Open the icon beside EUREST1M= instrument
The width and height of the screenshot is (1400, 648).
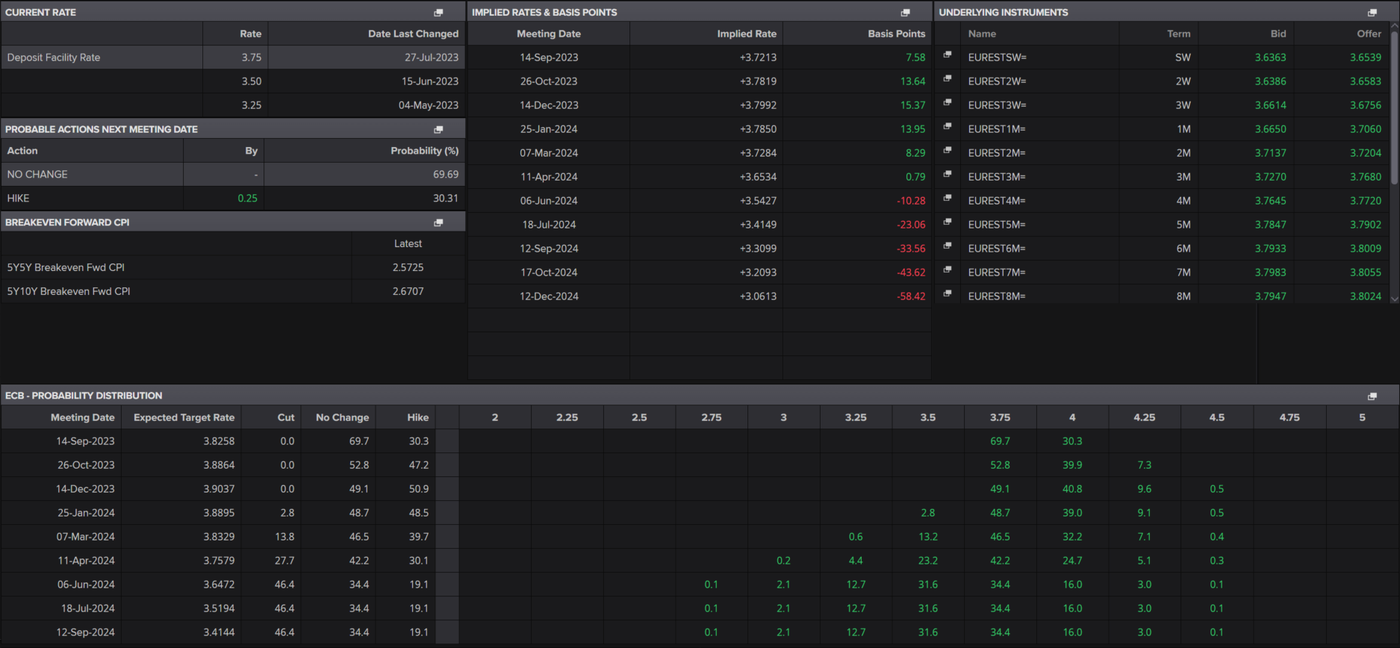click(947, 128)
